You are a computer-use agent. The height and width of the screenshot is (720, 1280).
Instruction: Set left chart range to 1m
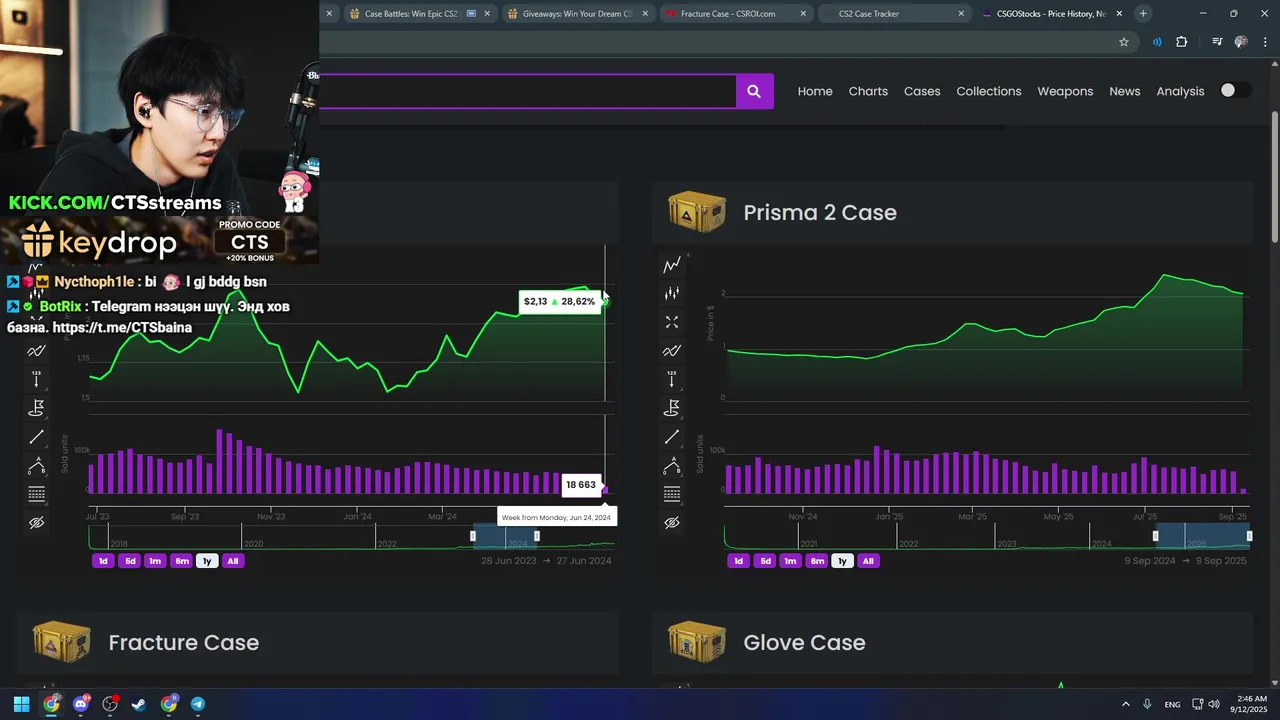[155, 561]
